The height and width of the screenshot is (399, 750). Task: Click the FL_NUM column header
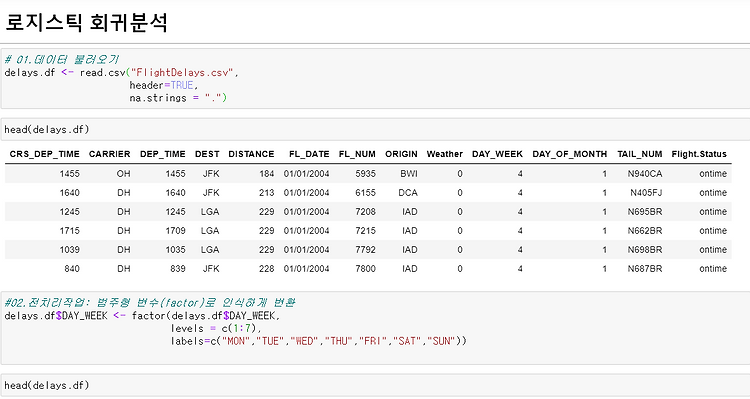click(x=357, y=154)
